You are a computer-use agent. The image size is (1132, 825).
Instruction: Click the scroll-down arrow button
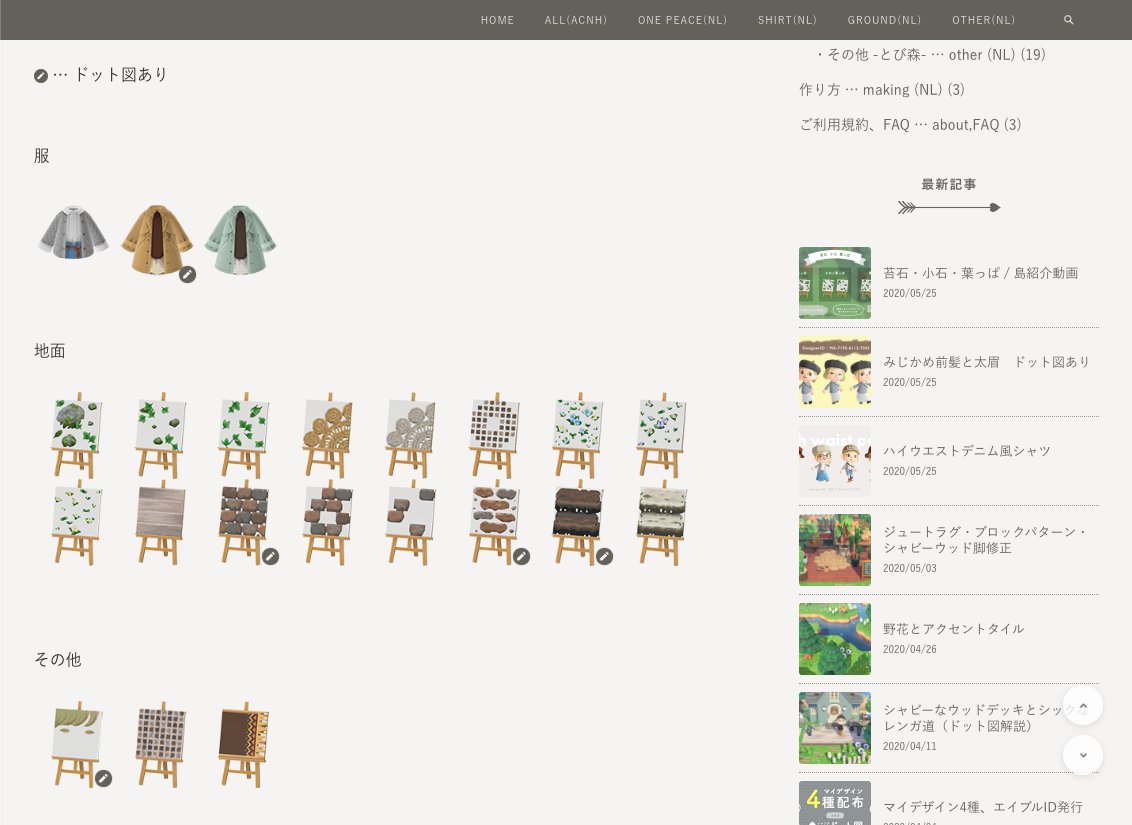point(1083,755)
